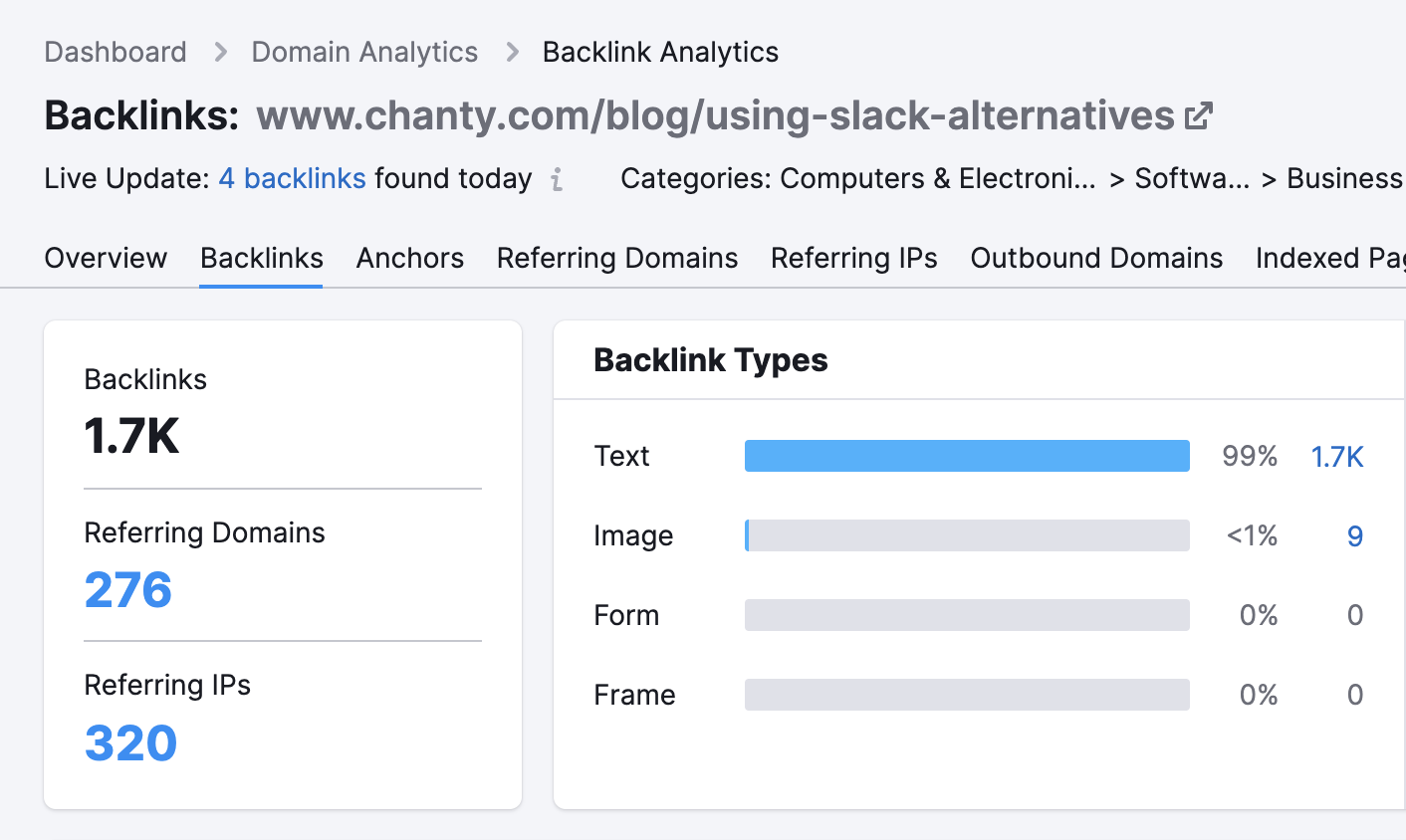Open the 1.7K text backlinks count
1406x840 pixels.
[x=1337, y=457]
